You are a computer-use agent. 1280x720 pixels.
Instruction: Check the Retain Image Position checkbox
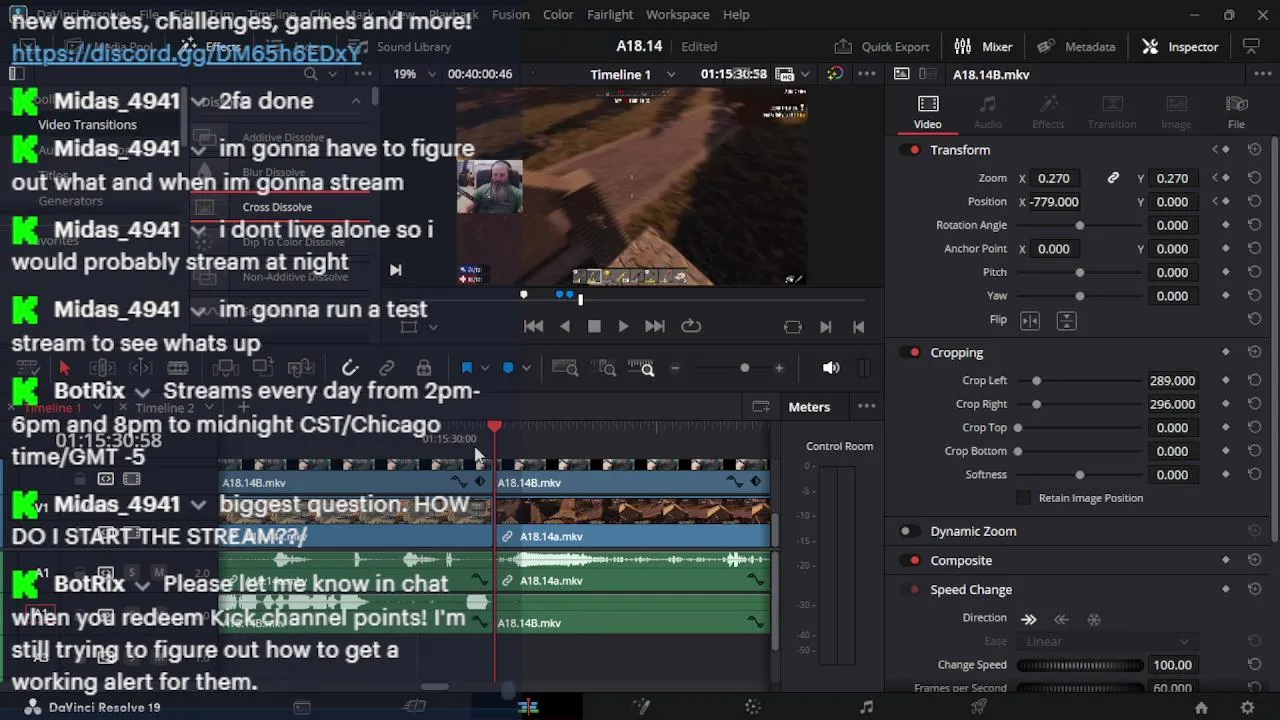click(1023, 498)
